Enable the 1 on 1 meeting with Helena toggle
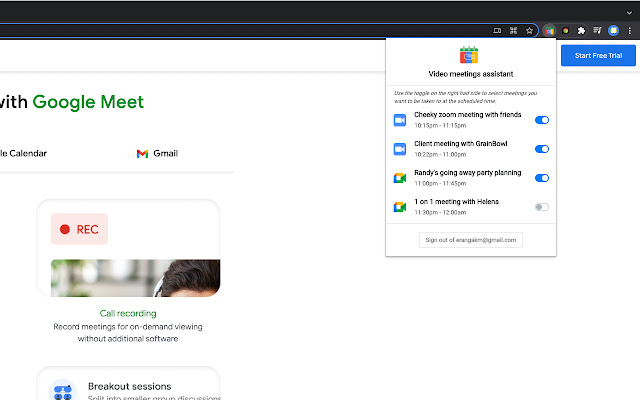Image resolution: width=640 pixels, height=400 pixels. 542,207
